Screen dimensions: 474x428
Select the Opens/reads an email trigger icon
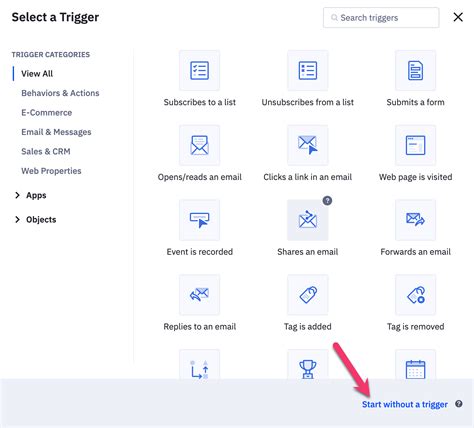pos(199,145)
